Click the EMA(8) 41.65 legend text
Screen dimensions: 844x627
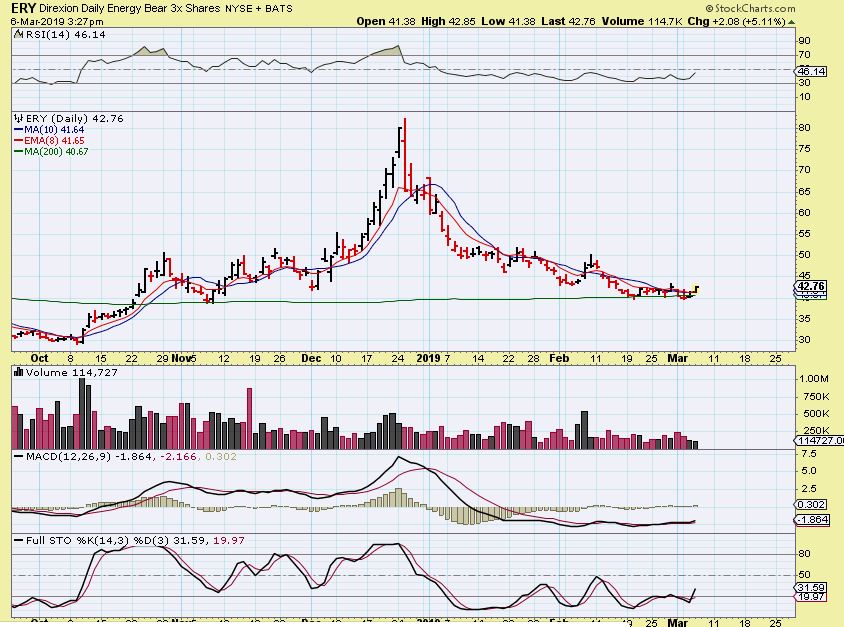(54, 140)
